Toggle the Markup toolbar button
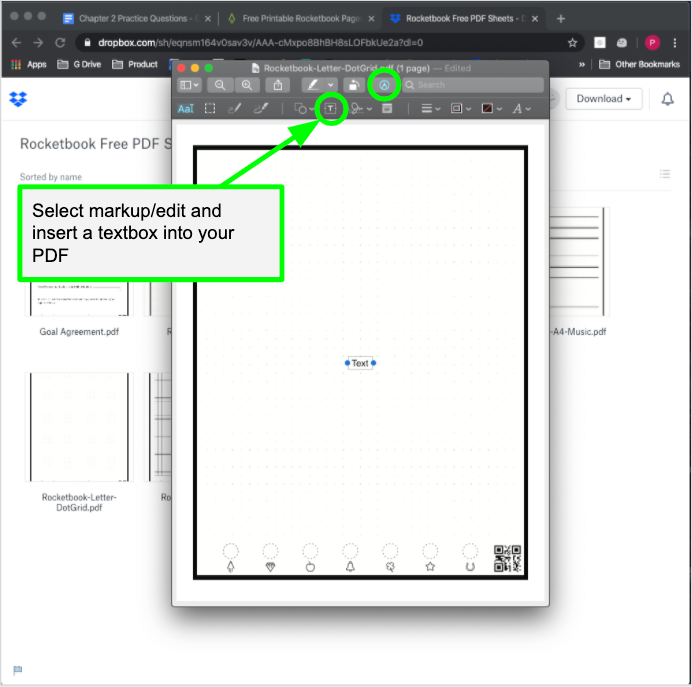The width and height of the screenshot is (692, 687). tap(384, 85)
